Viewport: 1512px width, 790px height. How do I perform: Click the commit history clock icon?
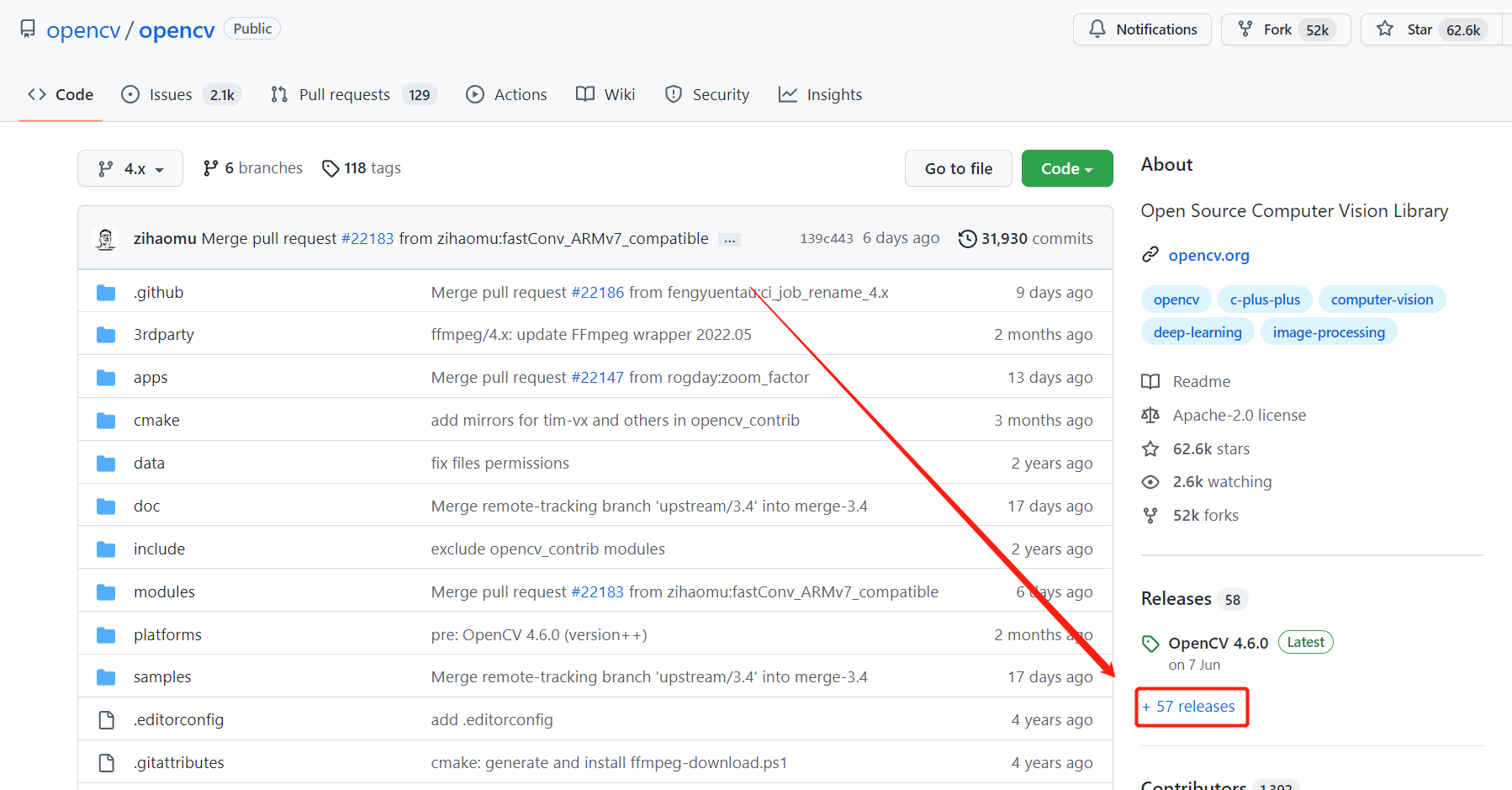(x=968, y=239)
